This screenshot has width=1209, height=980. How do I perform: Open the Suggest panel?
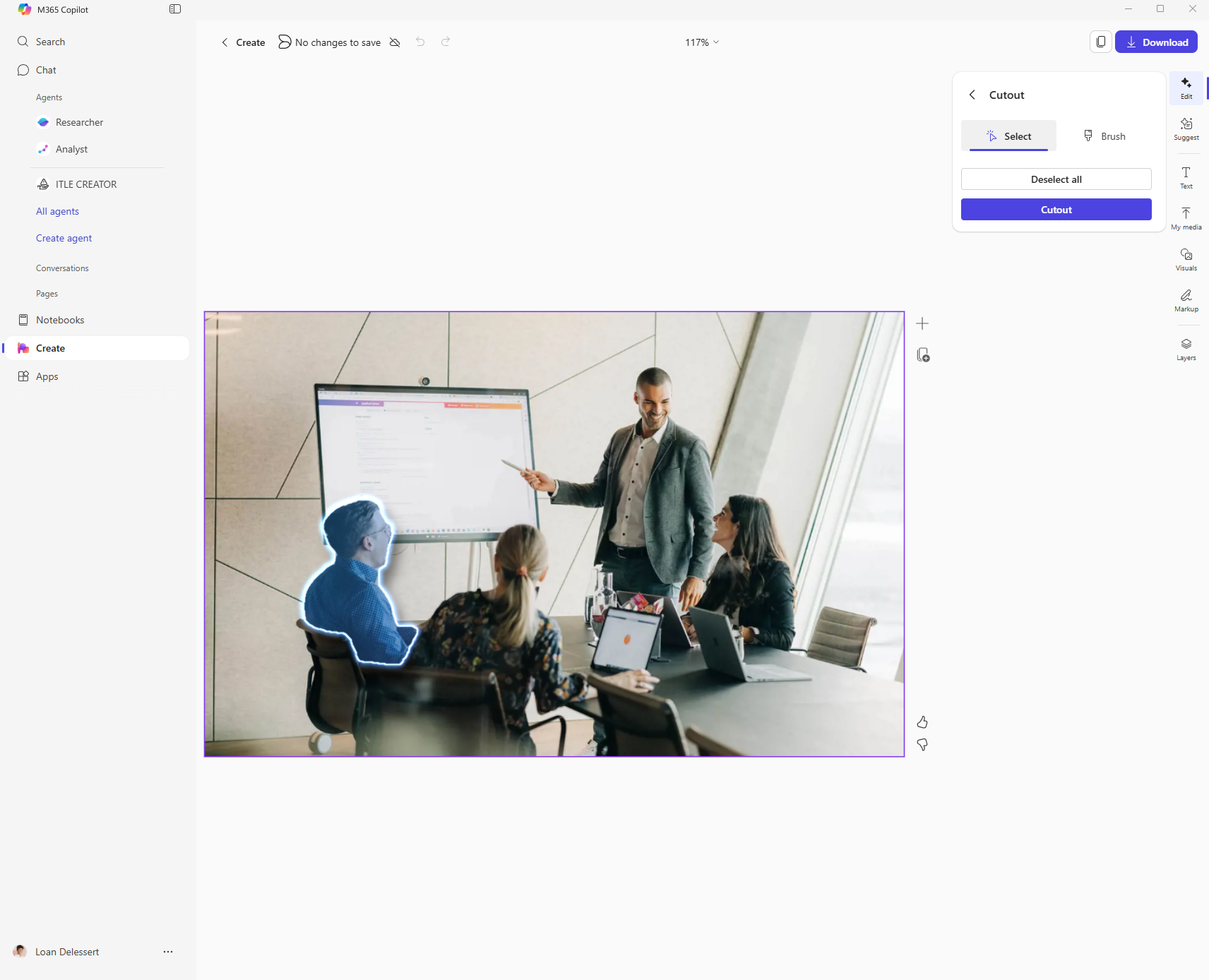(1186, 128)
